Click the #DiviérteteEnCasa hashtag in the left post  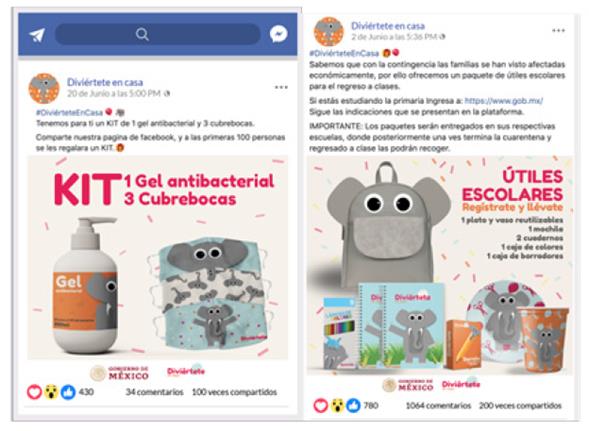click(x=69, y=112)
